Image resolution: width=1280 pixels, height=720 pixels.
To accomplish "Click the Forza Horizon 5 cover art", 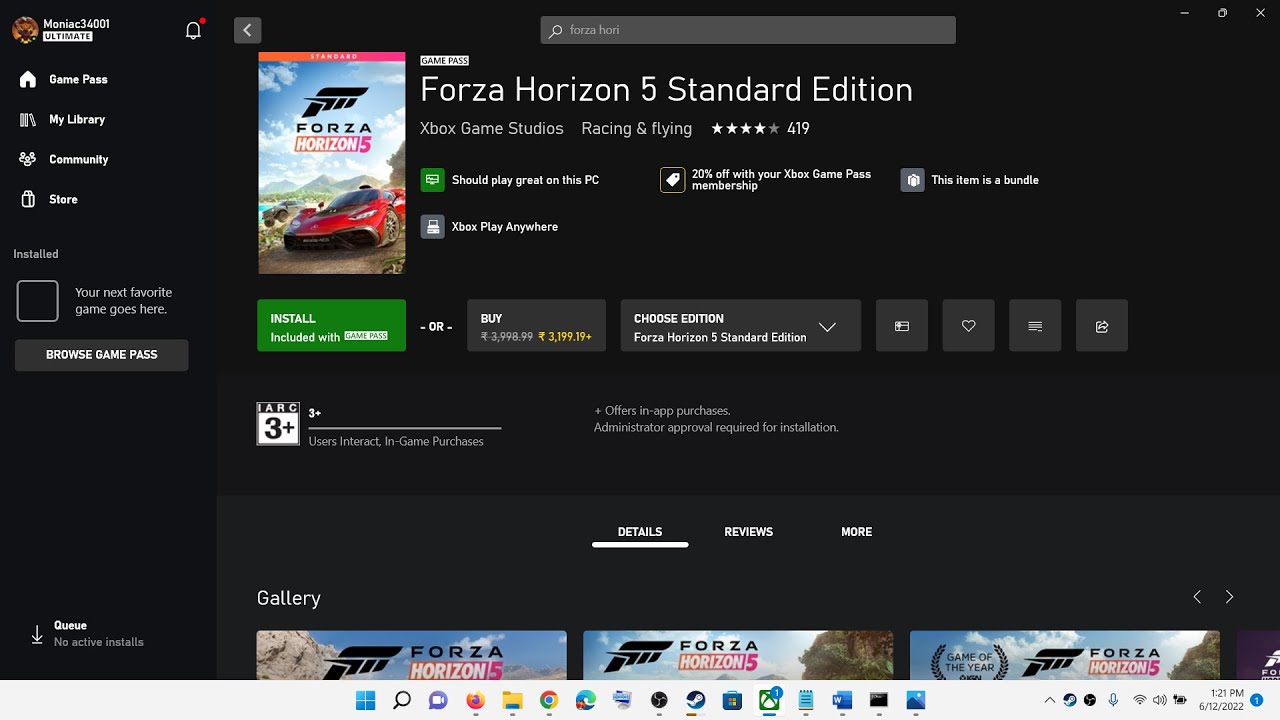I will coord(332,163).
